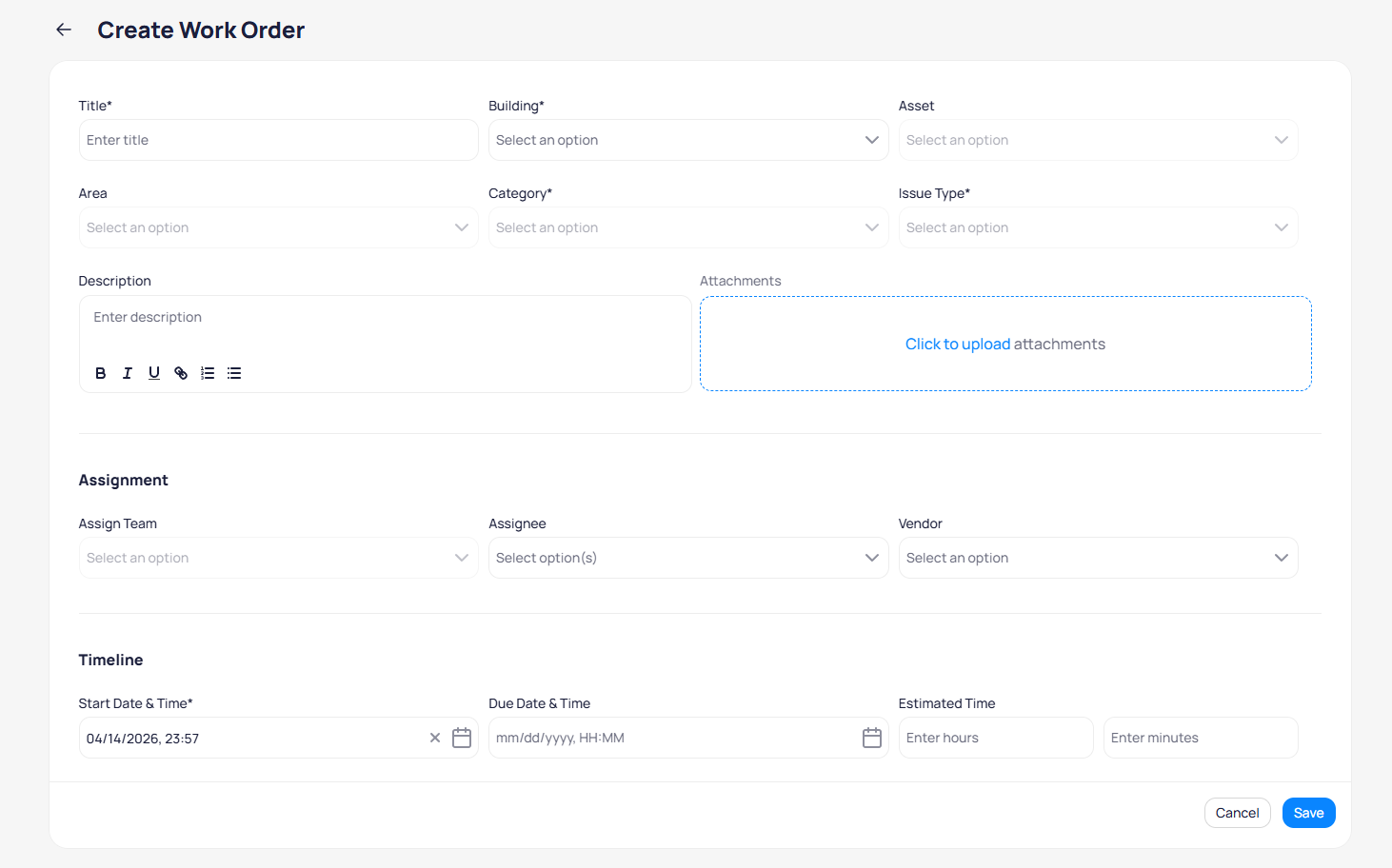Cancel the work order creation
1392x868 pixels.
(x=1237, y=813)
